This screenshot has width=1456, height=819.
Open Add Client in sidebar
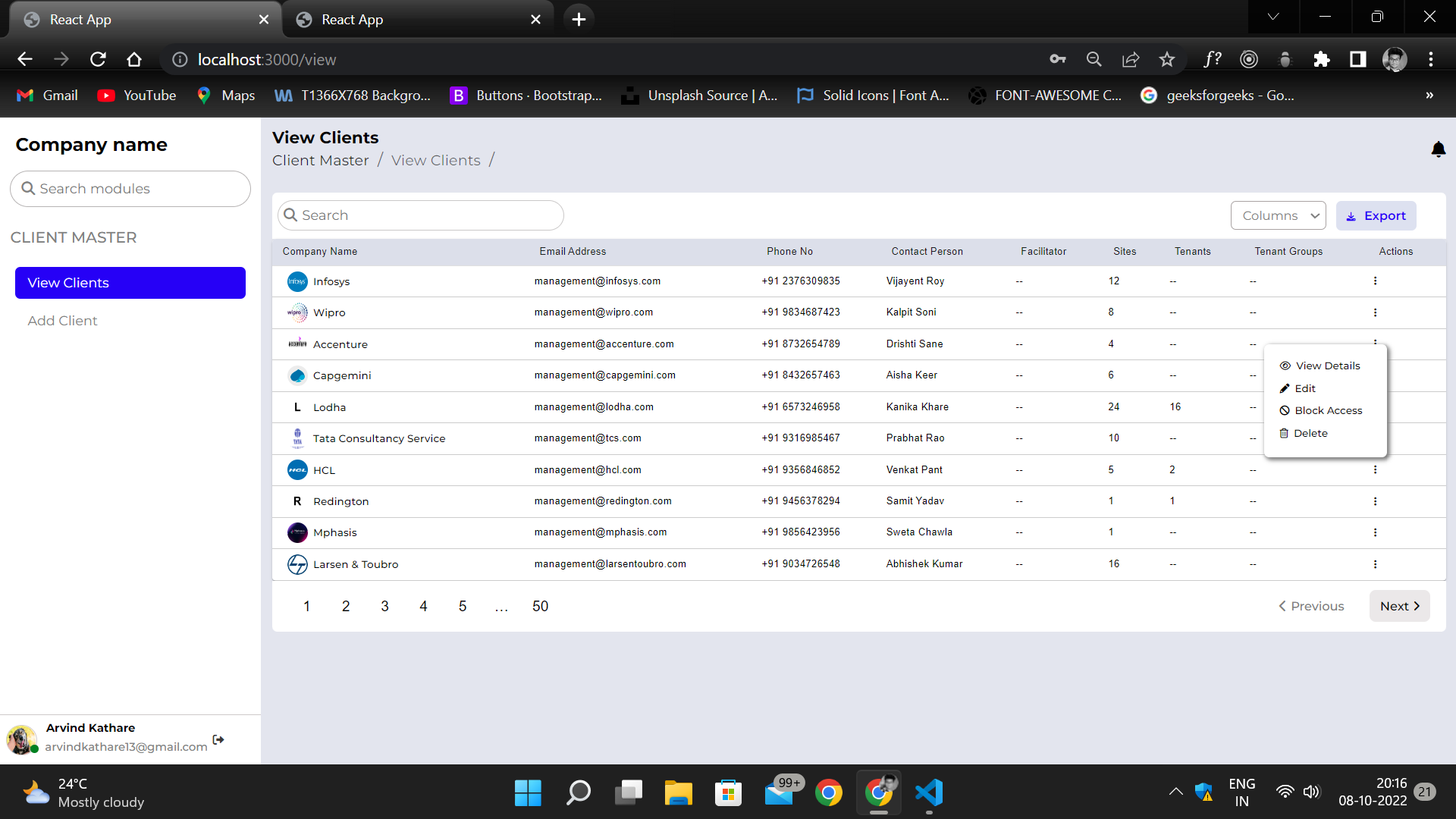(x=62, y=321)
